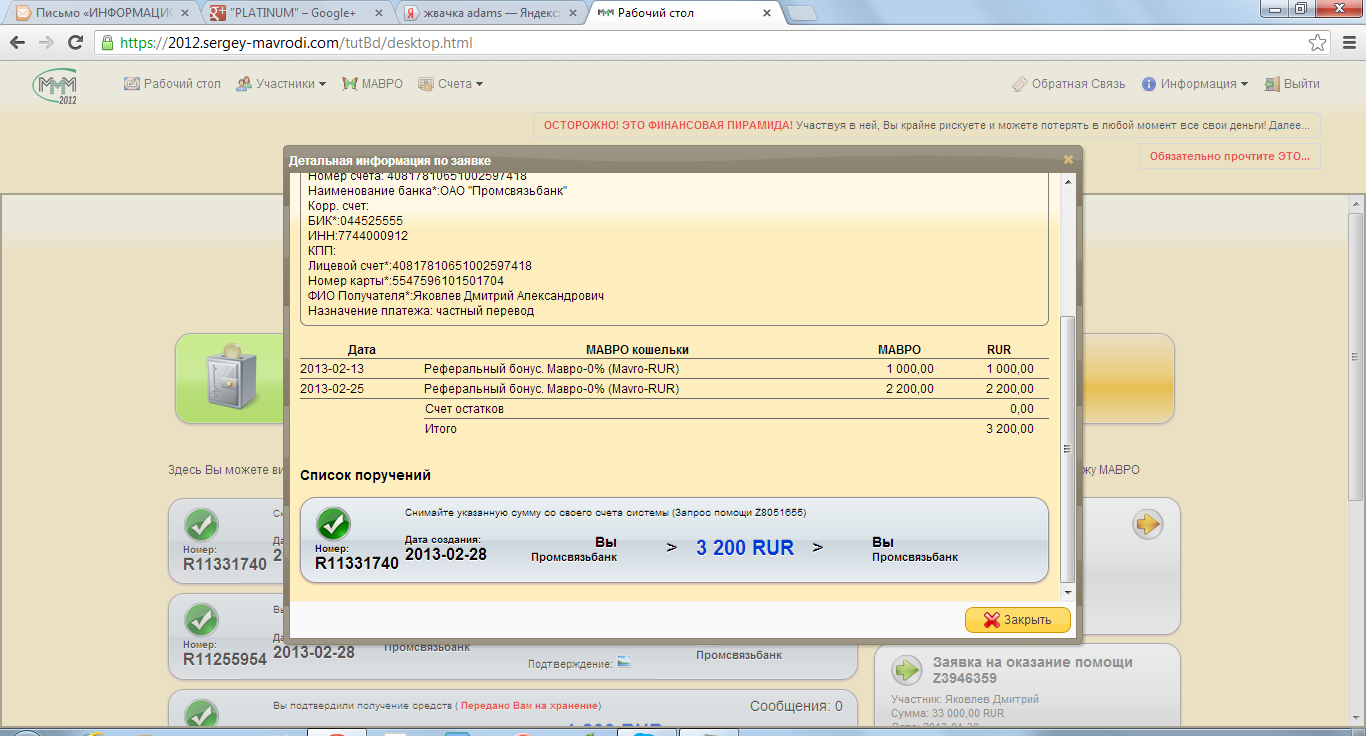Click the green checkmark in the dialog's order
This screenshot has height=736, width=1366.
333,524
